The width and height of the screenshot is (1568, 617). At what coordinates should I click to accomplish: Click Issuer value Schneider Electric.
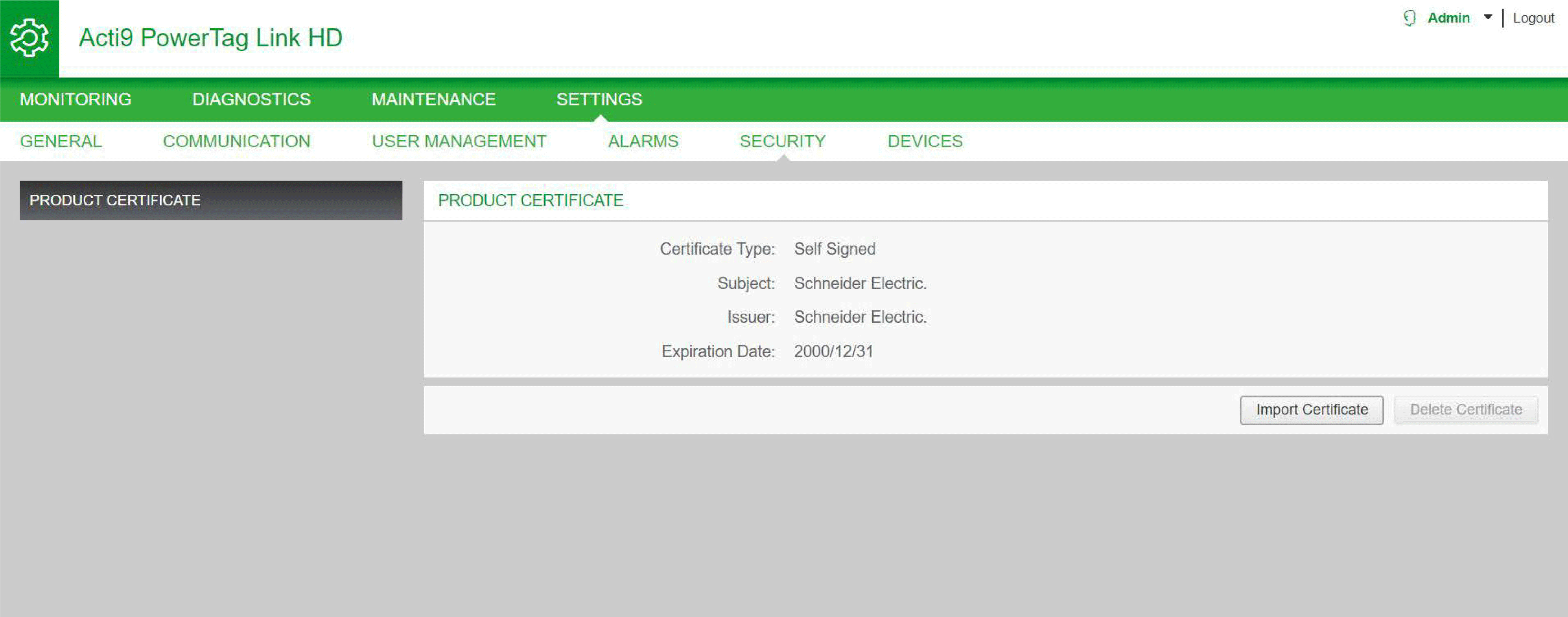860,317
